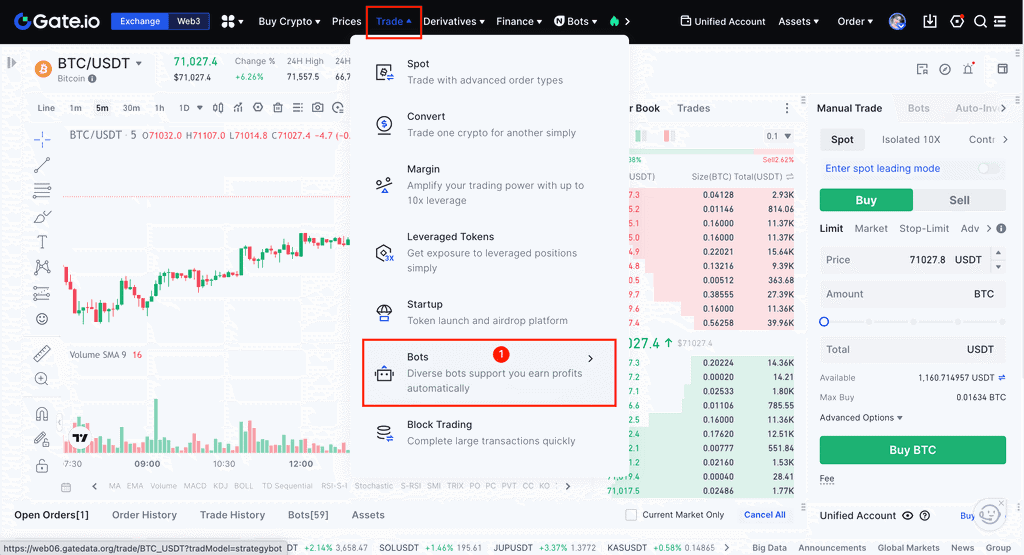Open the 0.1 depth precision dropdown
Viewport: 1024px width, 555px height.
[779, 136]
